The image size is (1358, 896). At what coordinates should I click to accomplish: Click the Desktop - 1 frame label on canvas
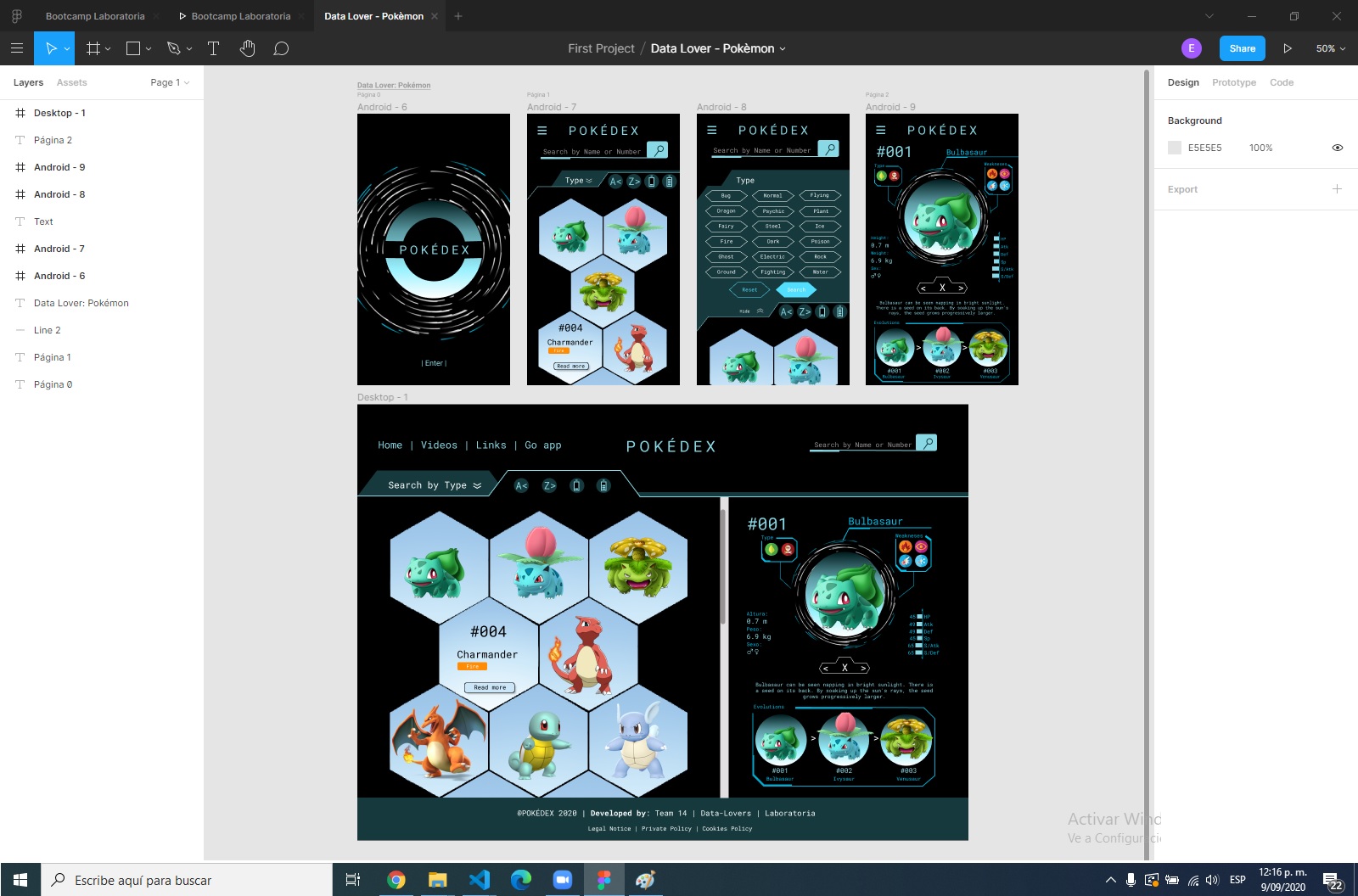(382, 397)
